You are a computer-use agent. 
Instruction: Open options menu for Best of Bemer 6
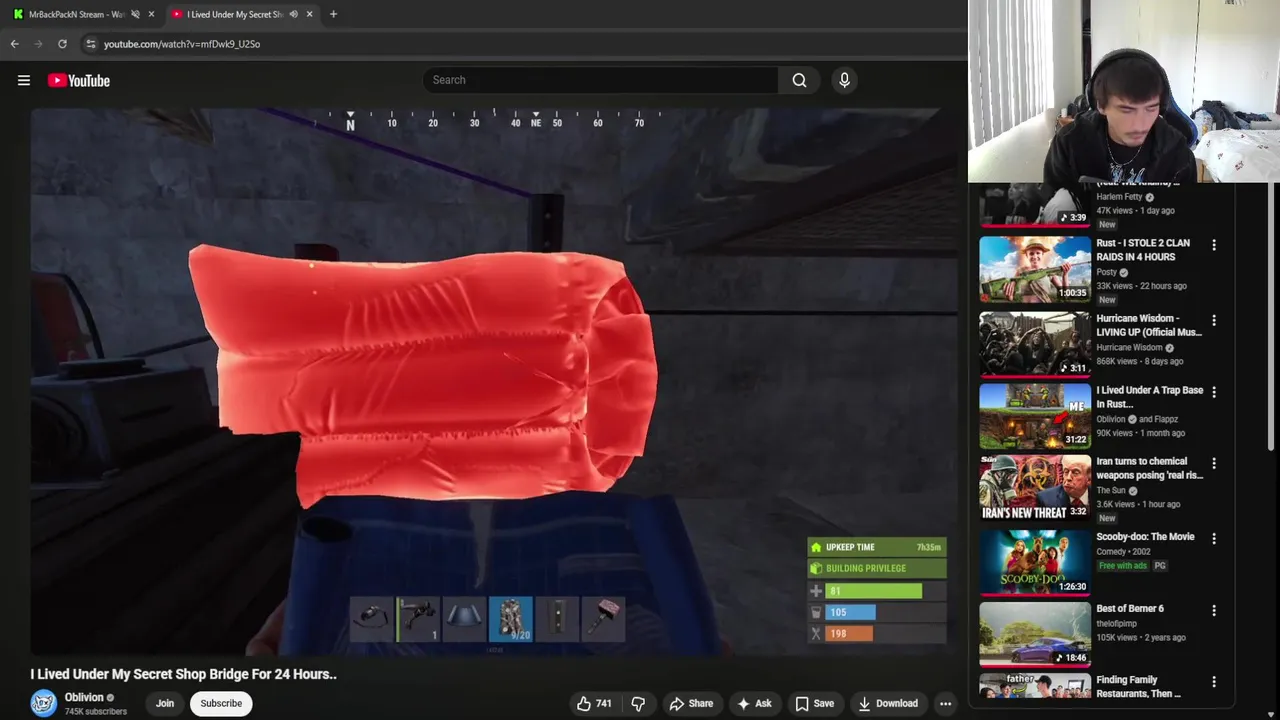point(1214,610)
